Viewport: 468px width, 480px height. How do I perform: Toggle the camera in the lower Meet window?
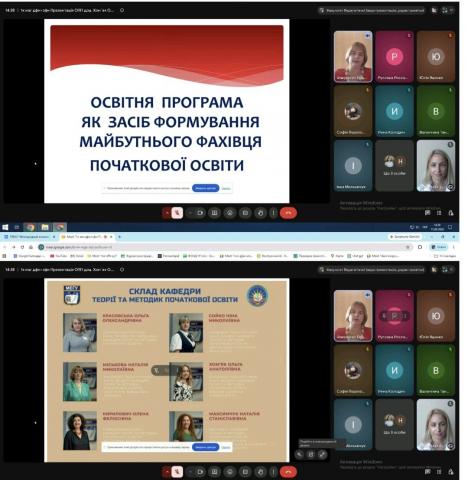point(200,472)
